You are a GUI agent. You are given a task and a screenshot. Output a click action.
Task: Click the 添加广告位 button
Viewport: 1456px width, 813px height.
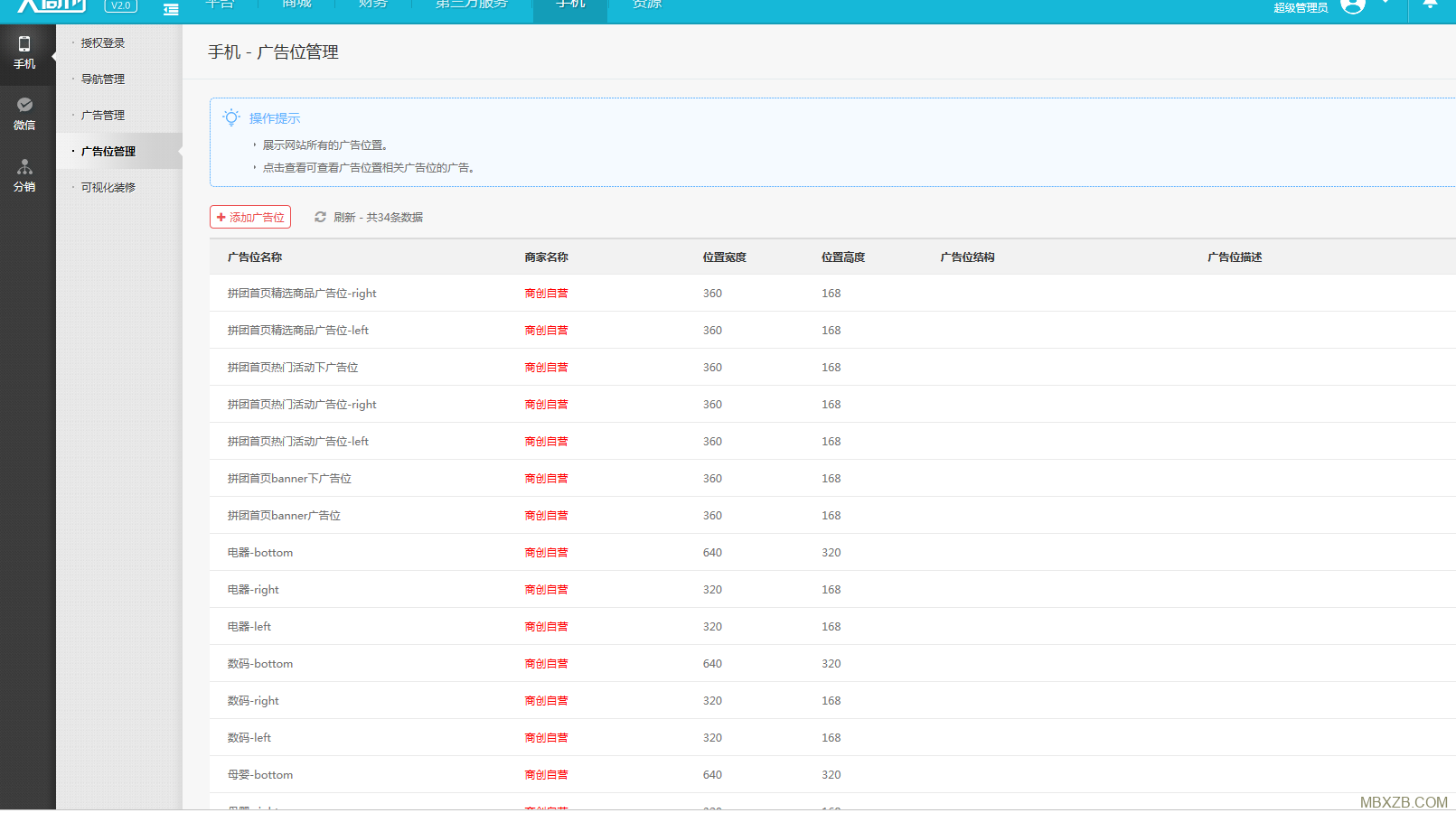pos(250,217)
